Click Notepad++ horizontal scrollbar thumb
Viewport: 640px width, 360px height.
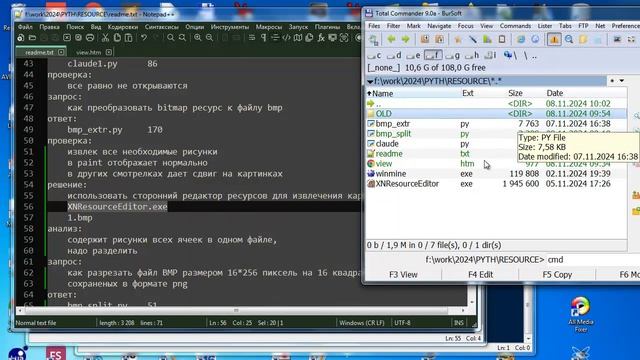(x=236, y=311)
